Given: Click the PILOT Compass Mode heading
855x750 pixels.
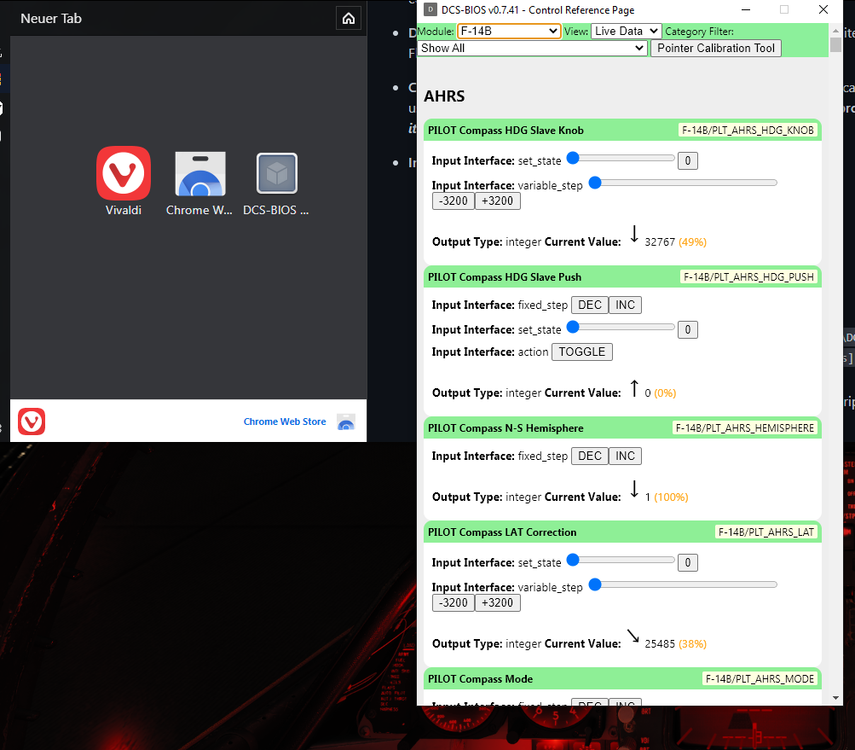Looking at the screenshot, I should click(x=480, y=679).
